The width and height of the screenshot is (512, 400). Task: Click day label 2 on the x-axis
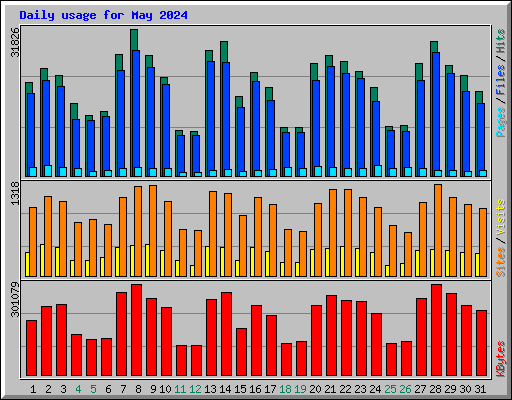coord(48,389)
